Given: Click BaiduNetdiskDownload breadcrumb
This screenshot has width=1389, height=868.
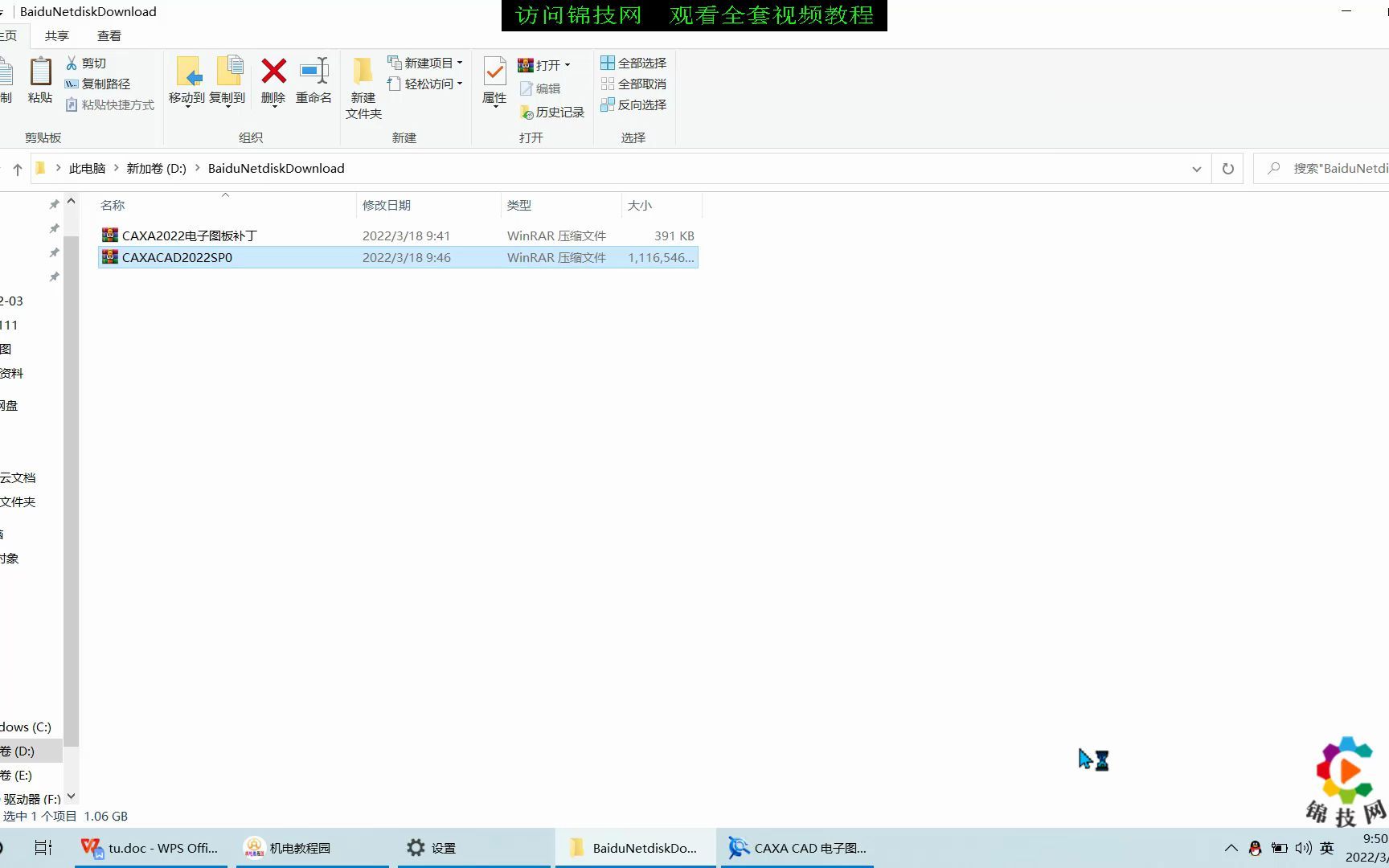Looking at the screenshot, I should tap(276, 168).
